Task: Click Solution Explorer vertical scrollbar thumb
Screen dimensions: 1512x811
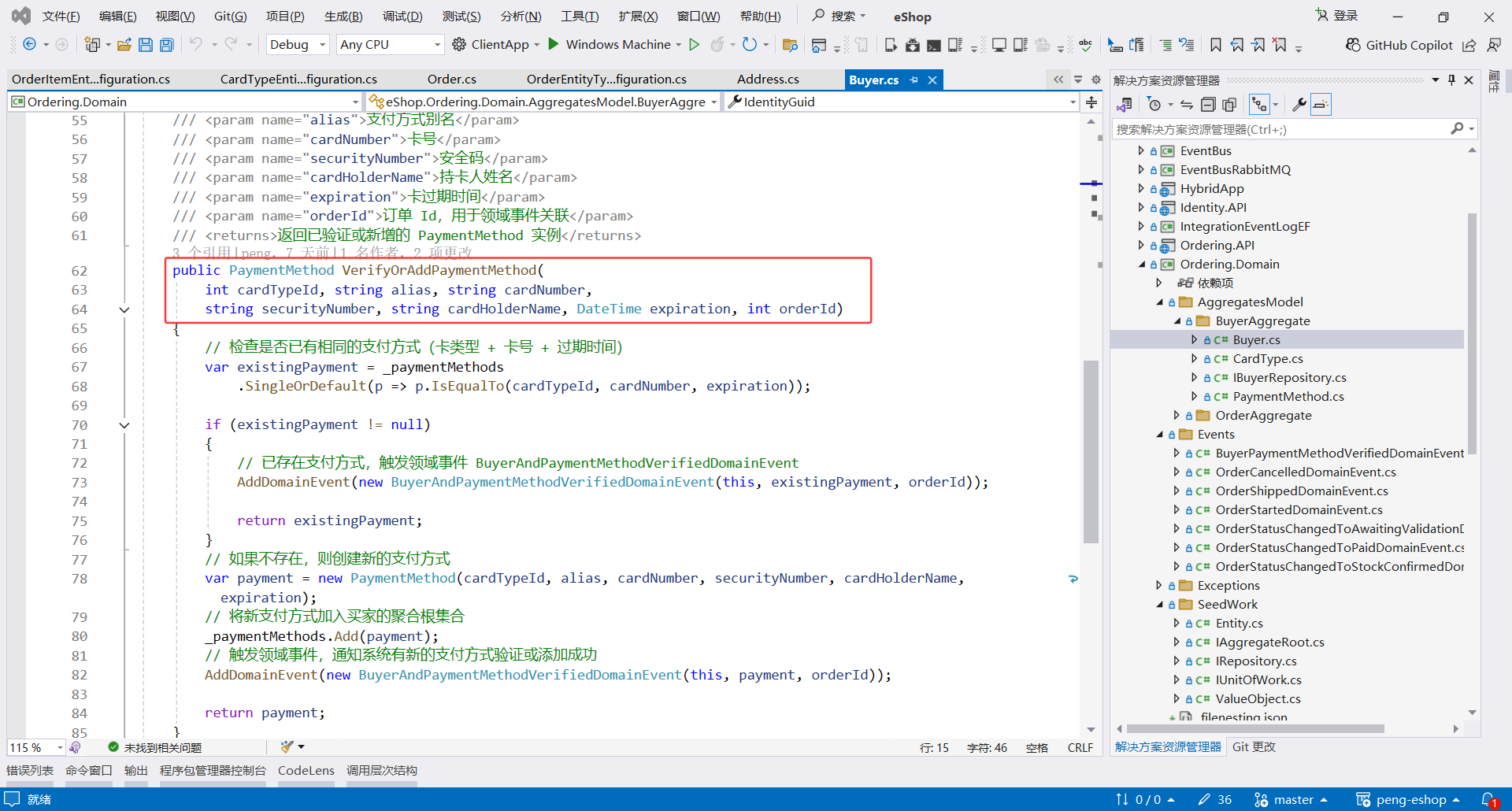Action: (x=1472, y=334)
